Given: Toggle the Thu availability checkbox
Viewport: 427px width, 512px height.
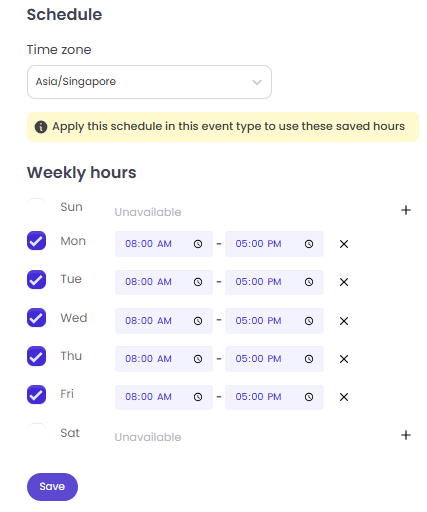Looking at the screenshot, I should pyautogui.click(x=36, y=356).
